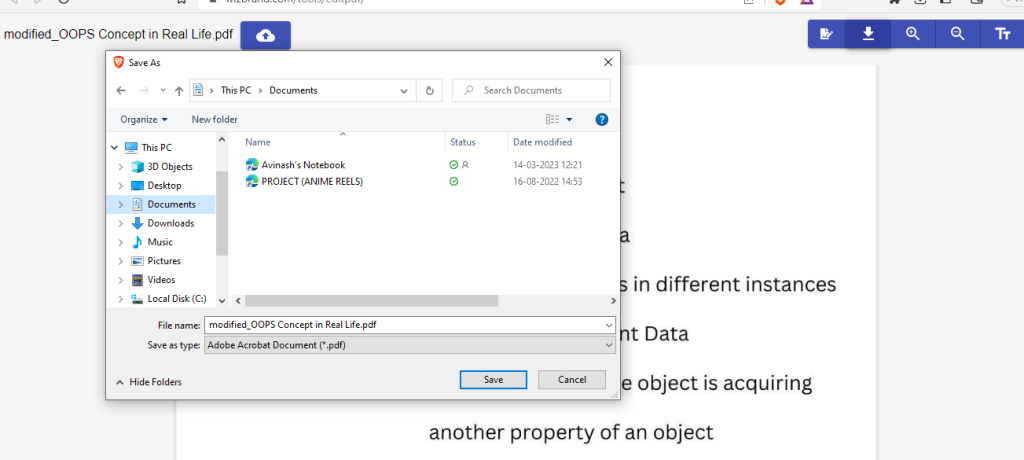Click the edit document icon in toolbar
The width and height of the screenshot is (1024, 460).
pos(826,34)
